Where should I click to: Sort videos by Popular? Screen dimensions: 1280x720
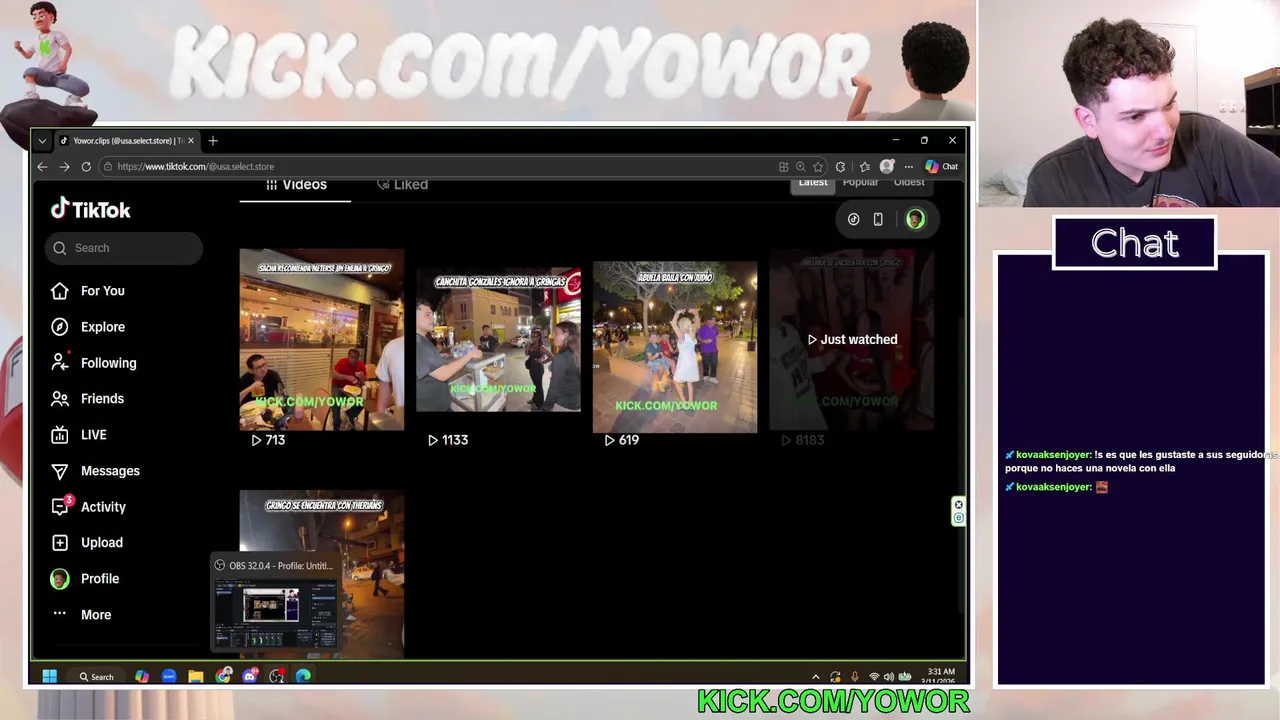(860, 183)
